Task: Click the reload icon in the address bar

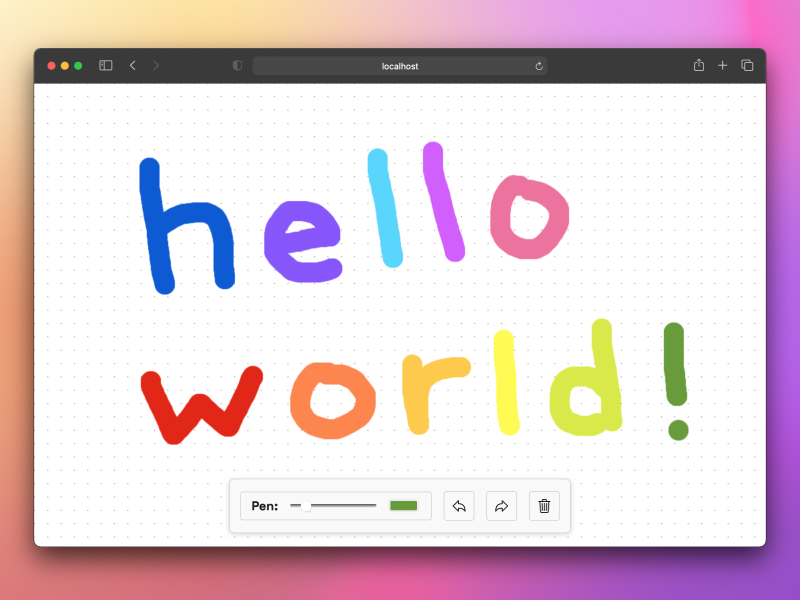Action: pos(538,66)
